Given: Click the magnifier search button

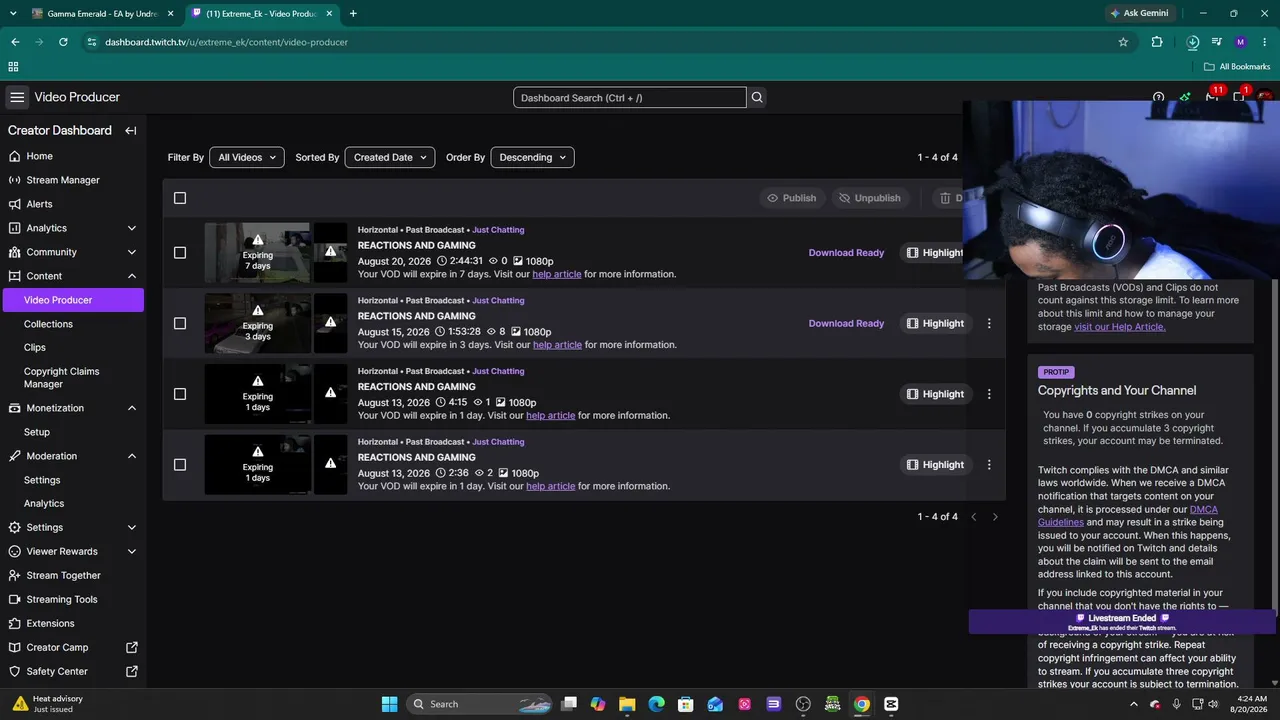Looking at the screenshot, I should (757, 98).
